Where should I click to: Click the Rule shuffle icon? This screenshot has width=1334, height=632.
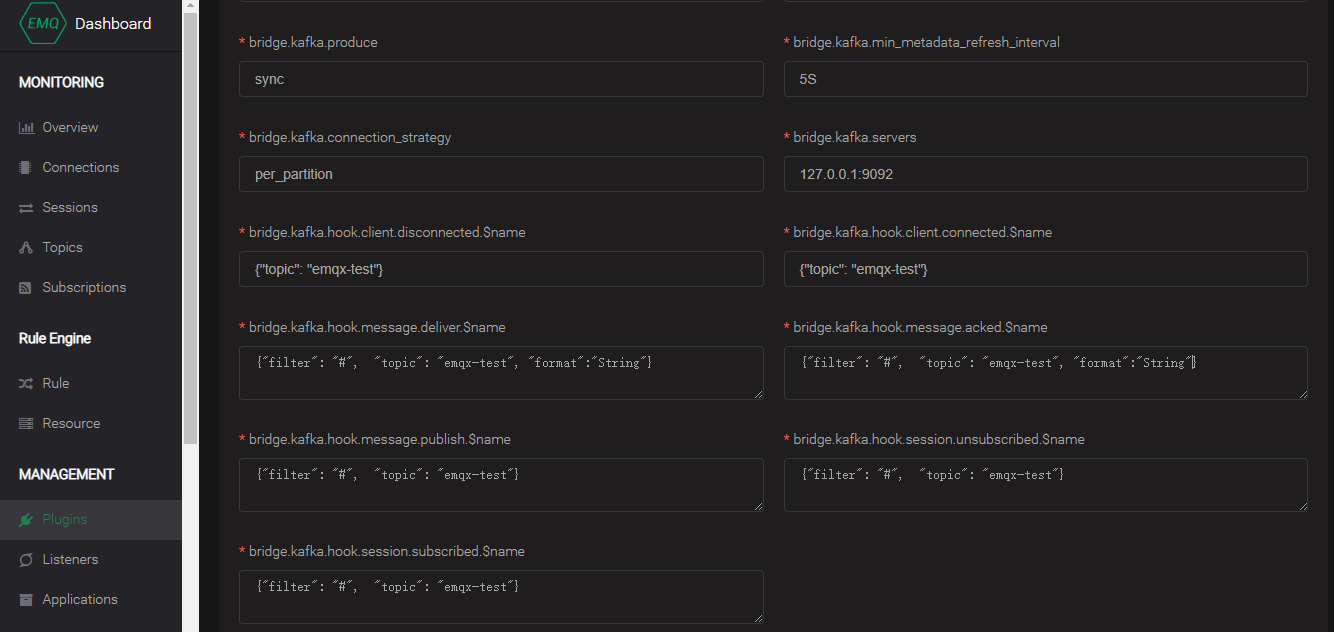tap(26, 384)
